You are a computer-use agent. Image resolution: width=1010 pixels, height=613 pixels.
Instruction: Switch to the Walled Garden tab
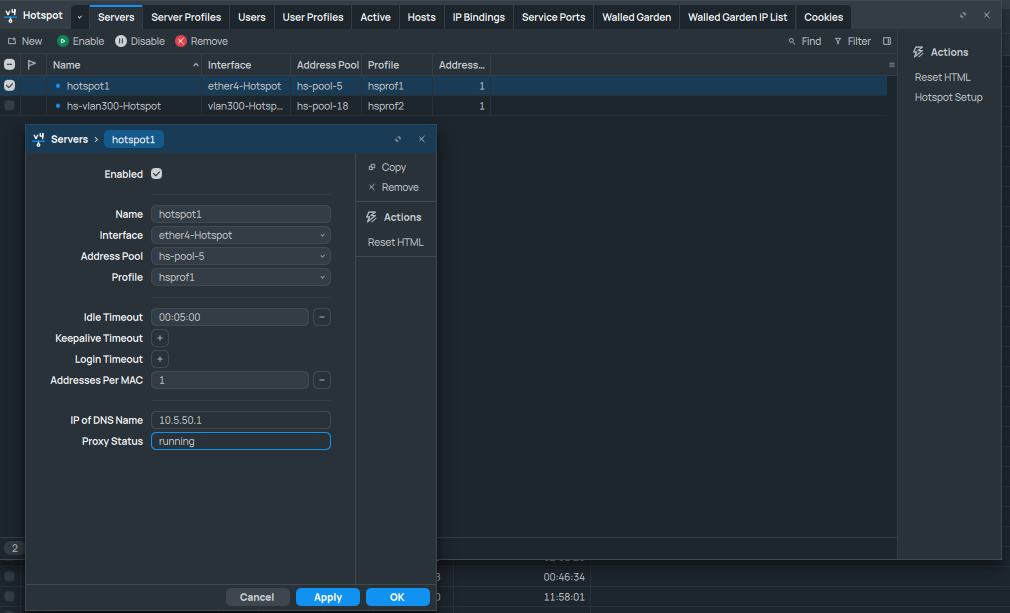(x=636, y=17)
